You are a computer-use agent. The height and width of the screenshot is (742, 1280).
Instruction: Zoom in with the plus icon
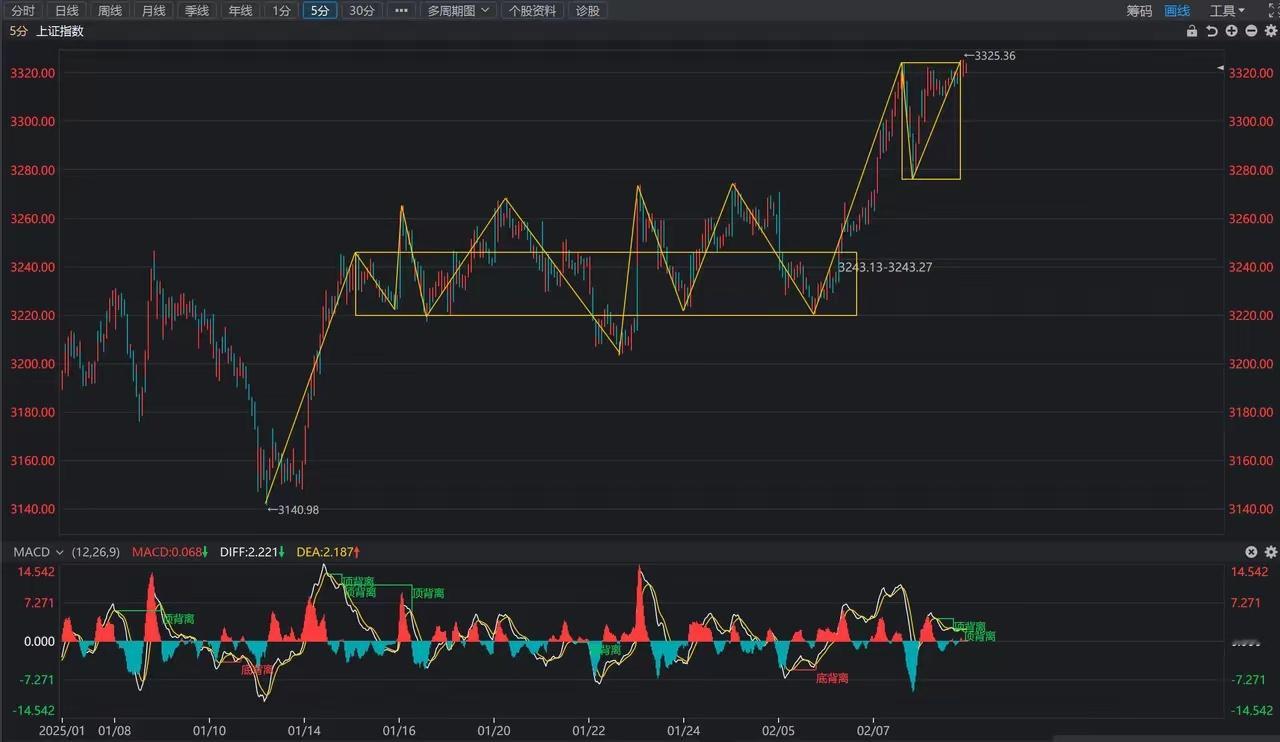click(1232, 31)
